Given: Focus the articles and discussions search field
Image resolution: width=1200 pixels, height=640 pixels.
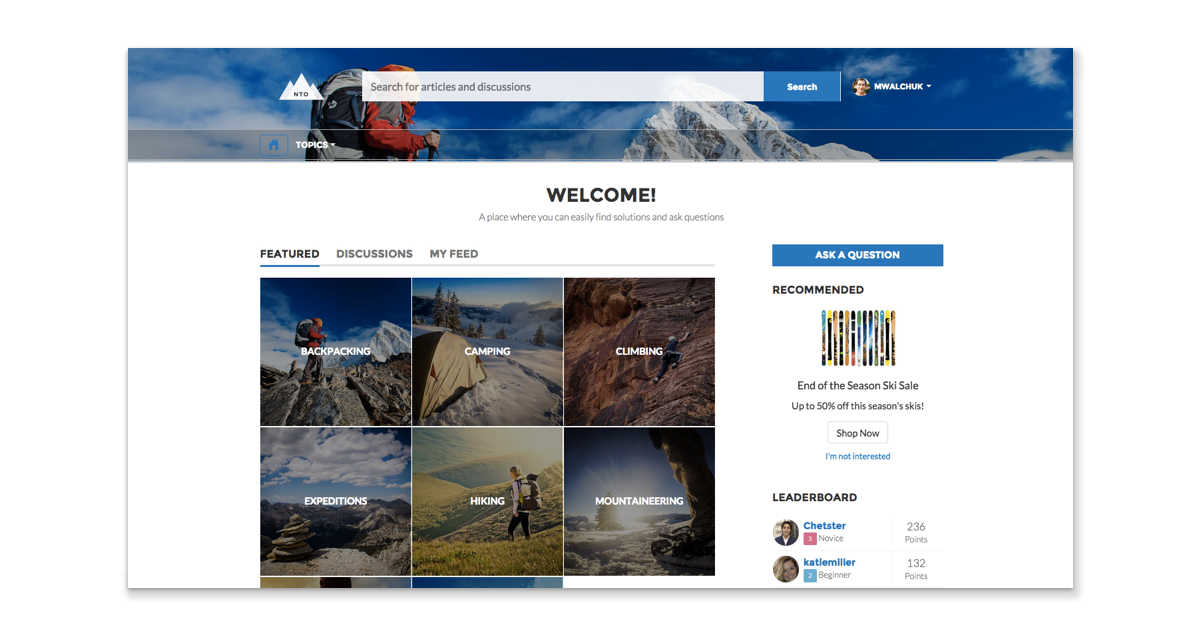Looking at the screenshot, I should 563,87.
